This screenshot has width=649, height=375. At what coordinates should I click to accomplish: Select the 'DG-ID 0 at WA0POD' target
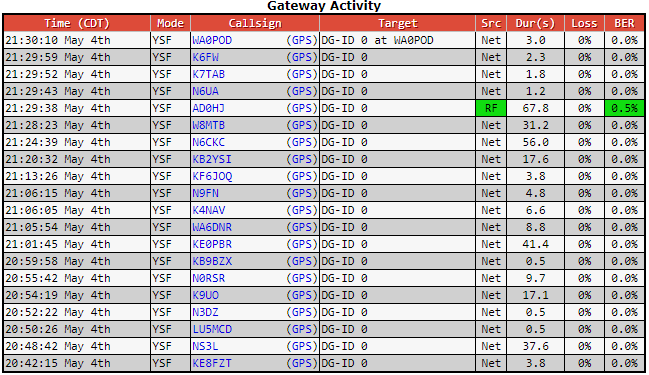pyautogui.click(x=377, y=40)
